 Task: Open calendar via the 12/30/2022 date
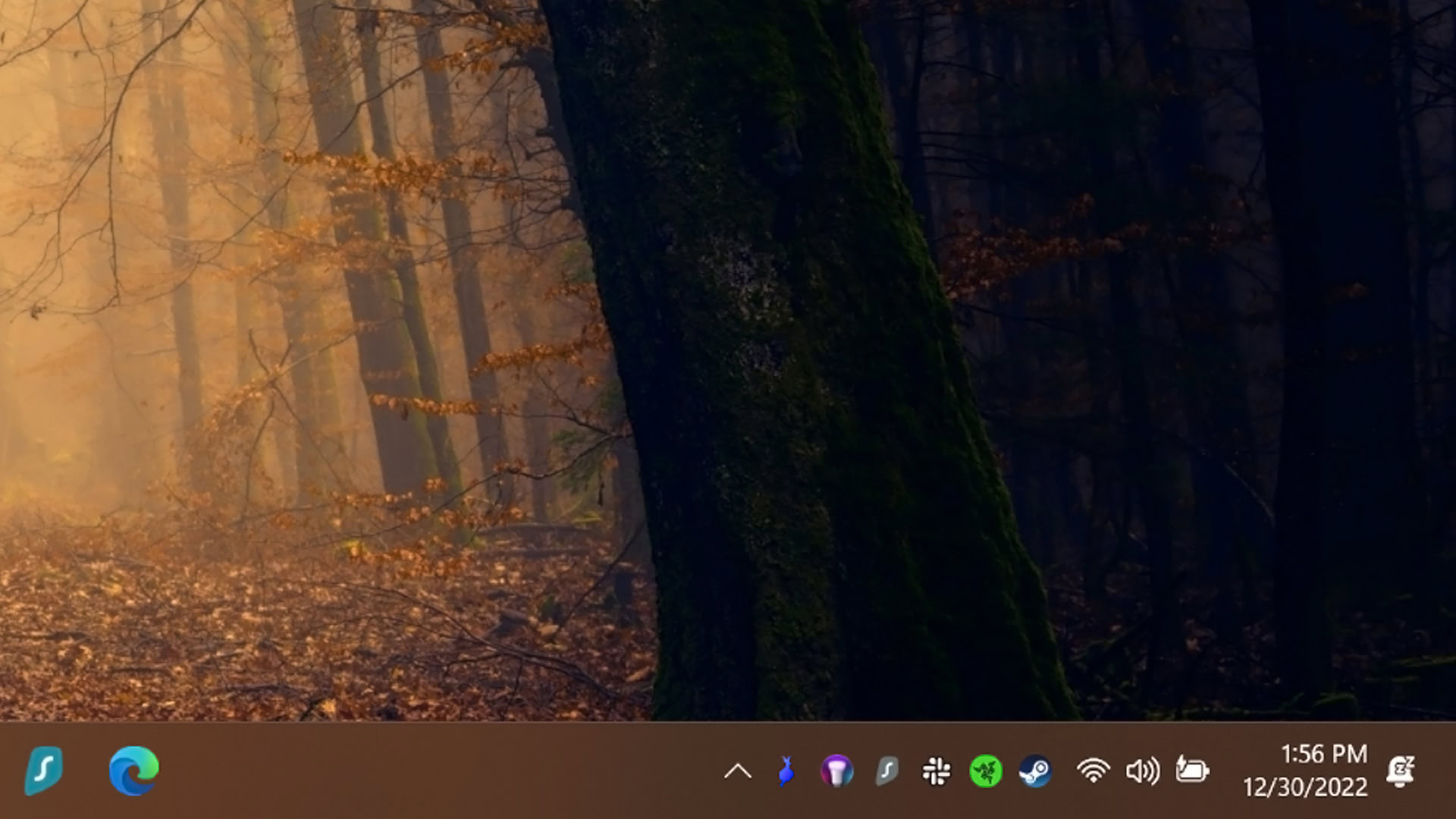[1305, 787]
